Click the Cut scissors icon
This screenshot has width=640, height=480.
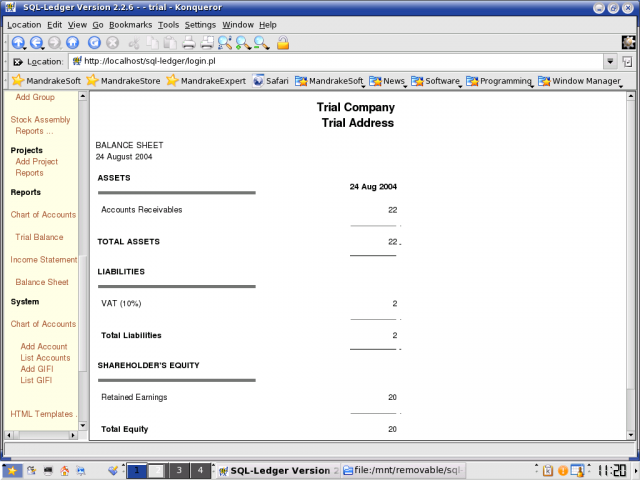pos(134,42)
